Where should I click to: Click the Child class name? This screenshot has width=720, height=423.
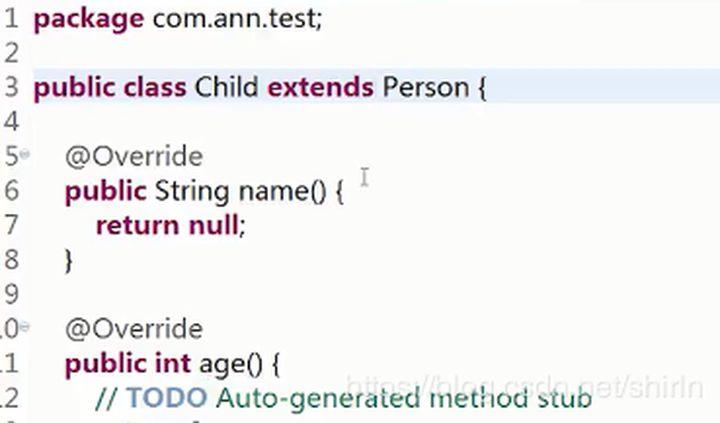[226, 87]
